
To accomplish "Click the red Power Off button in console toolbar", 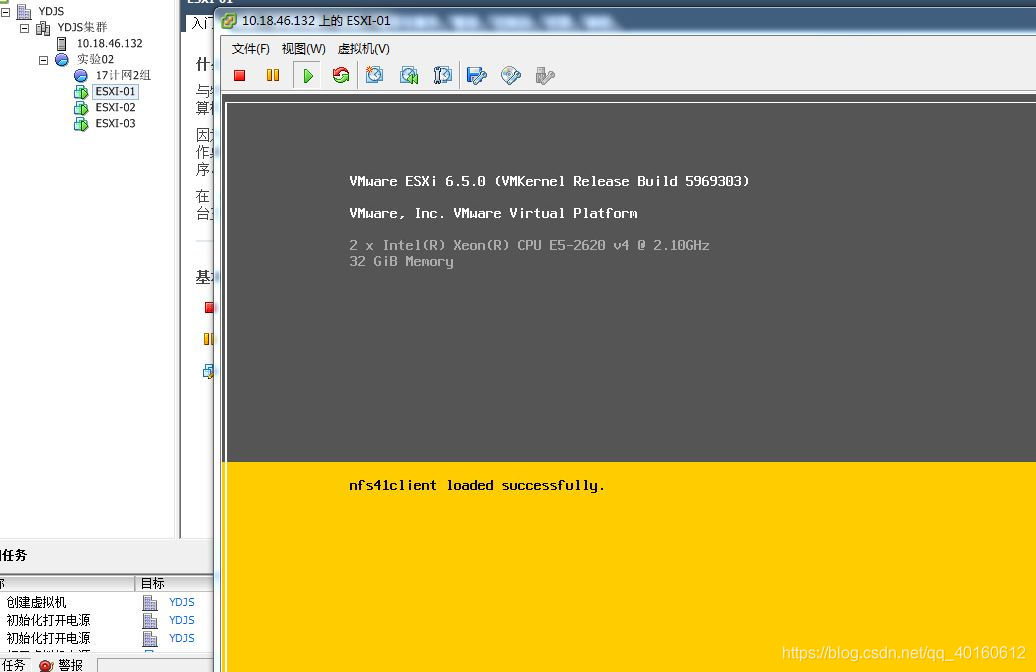I will coord(240,75).
